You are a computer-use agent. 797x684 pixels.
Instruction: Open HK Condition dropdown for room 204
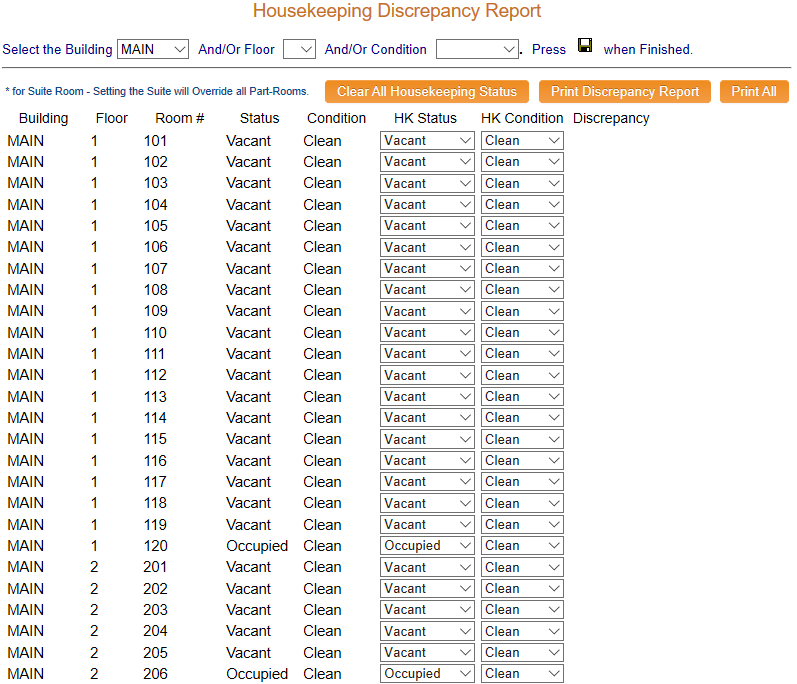[x=522, y=632]
